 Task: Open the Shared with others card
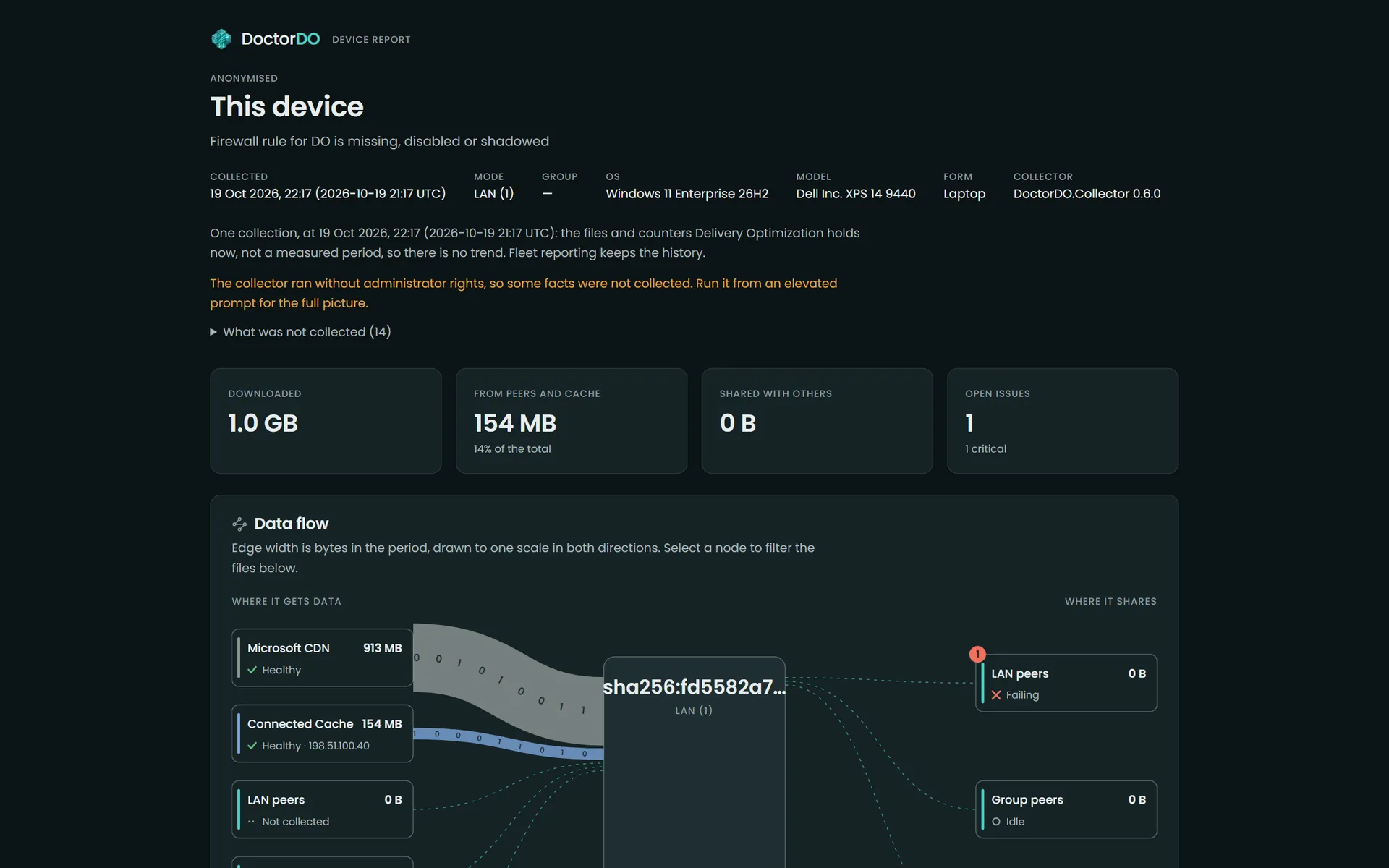817,421
